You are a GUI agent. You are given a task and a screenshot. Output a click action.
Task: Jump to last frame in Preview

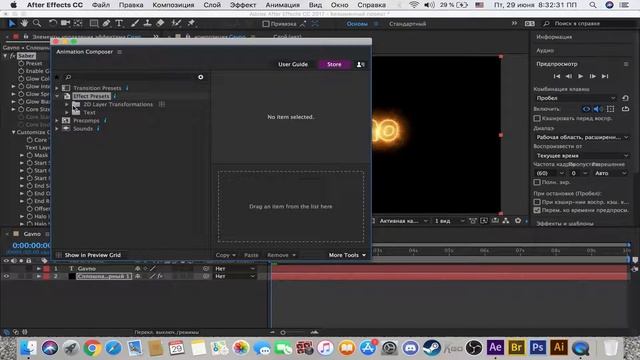pyautogui.click(x=605, y=76)
